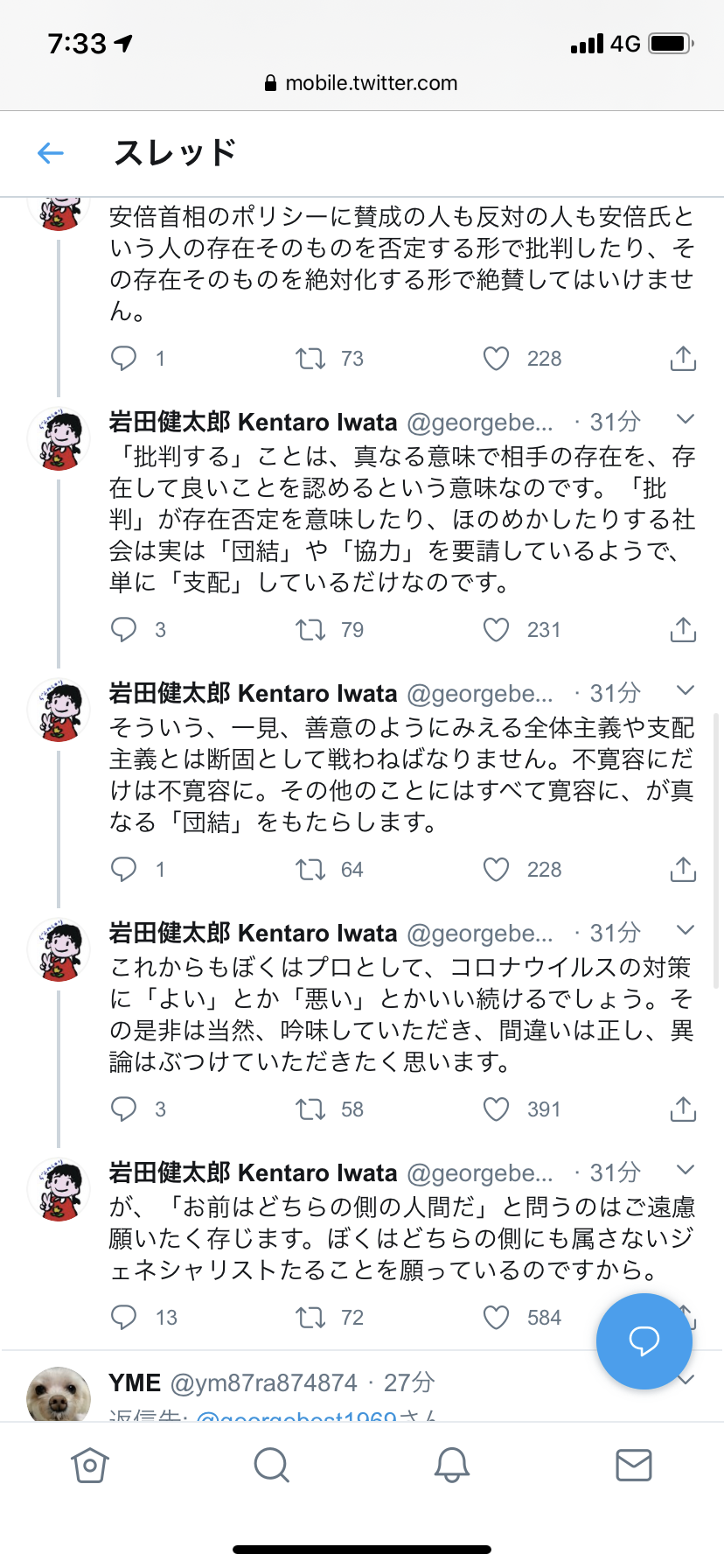Open the blue compose reply button

click(x=644, y=1340)
